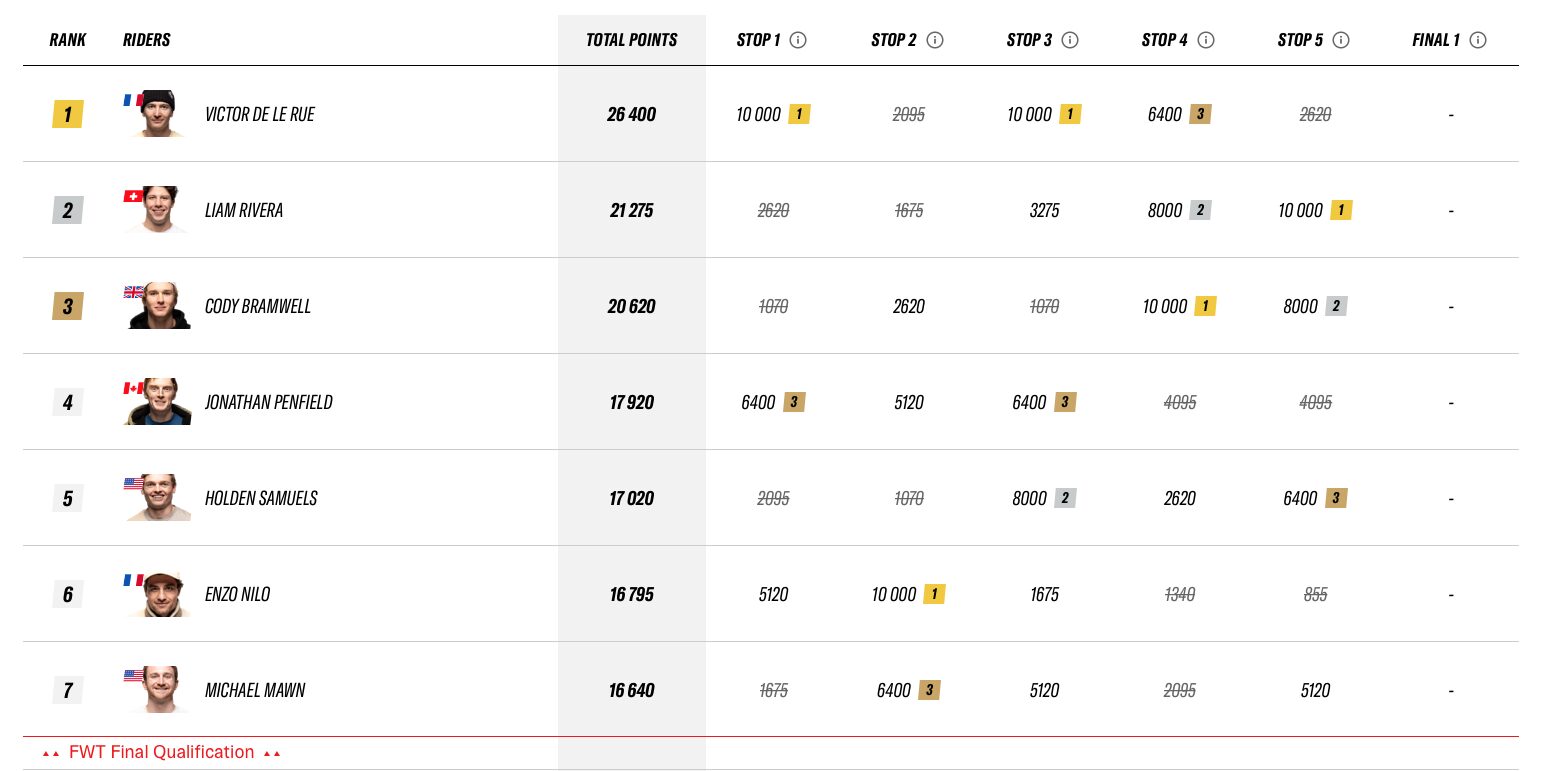Click Liam Rivera's profile thumbnail
The height and width of the screenshot is (771, 1542).
157,210
